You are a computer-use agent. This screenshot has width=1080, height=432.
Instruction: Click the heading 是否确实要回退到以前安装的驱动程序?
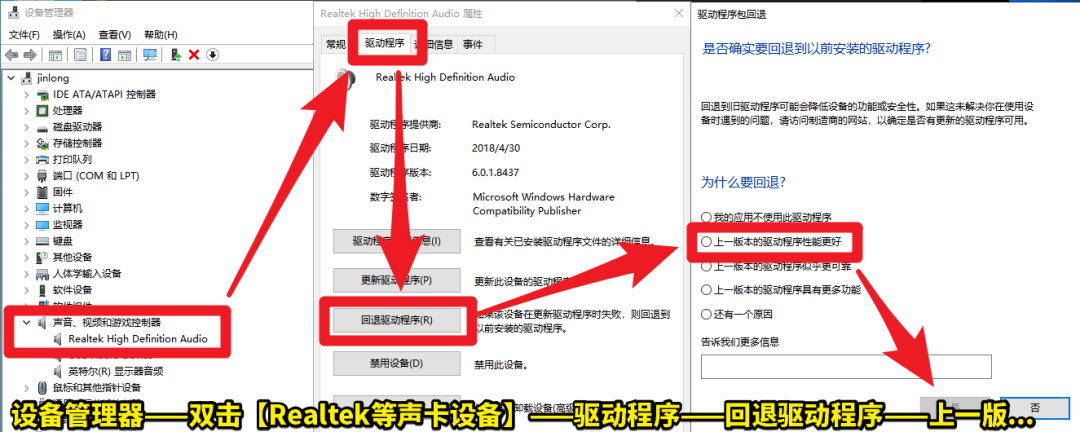click(816, 49)
